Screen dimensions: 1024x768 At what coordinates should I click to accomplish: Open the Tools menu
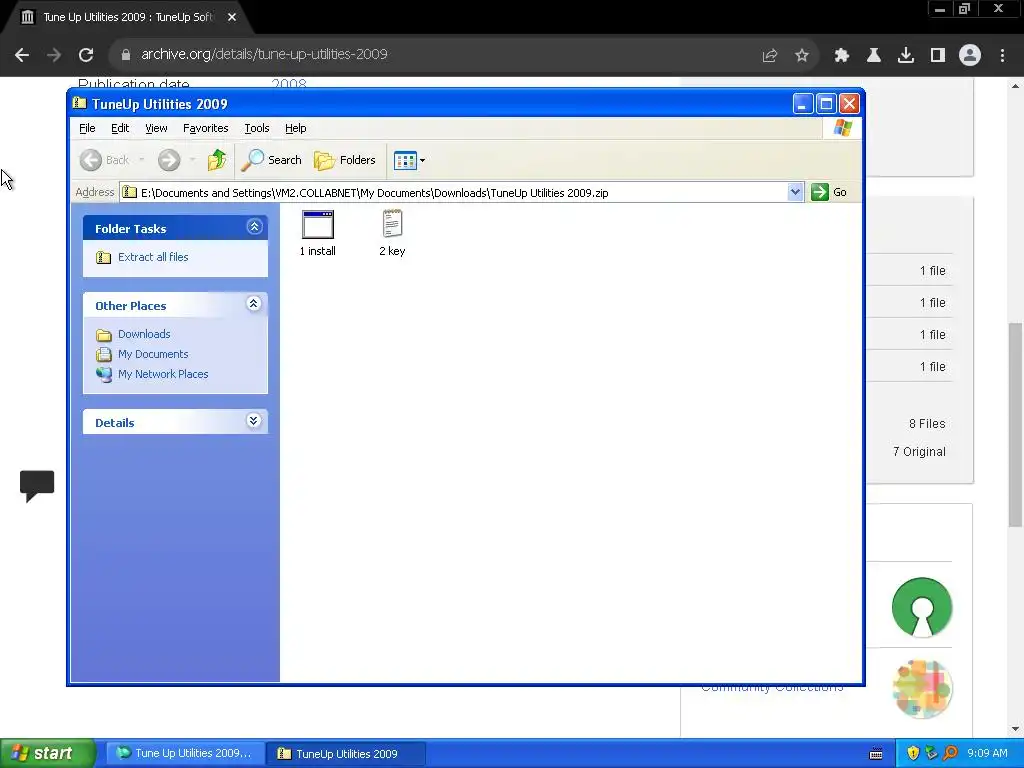point(257,128)
